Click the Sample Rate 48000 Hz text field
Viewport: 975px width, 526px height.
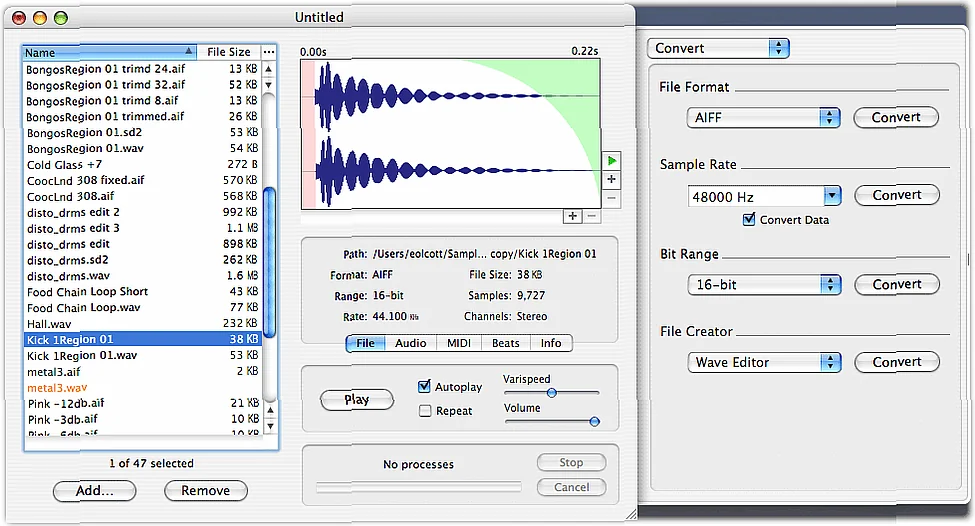(756, 196)
